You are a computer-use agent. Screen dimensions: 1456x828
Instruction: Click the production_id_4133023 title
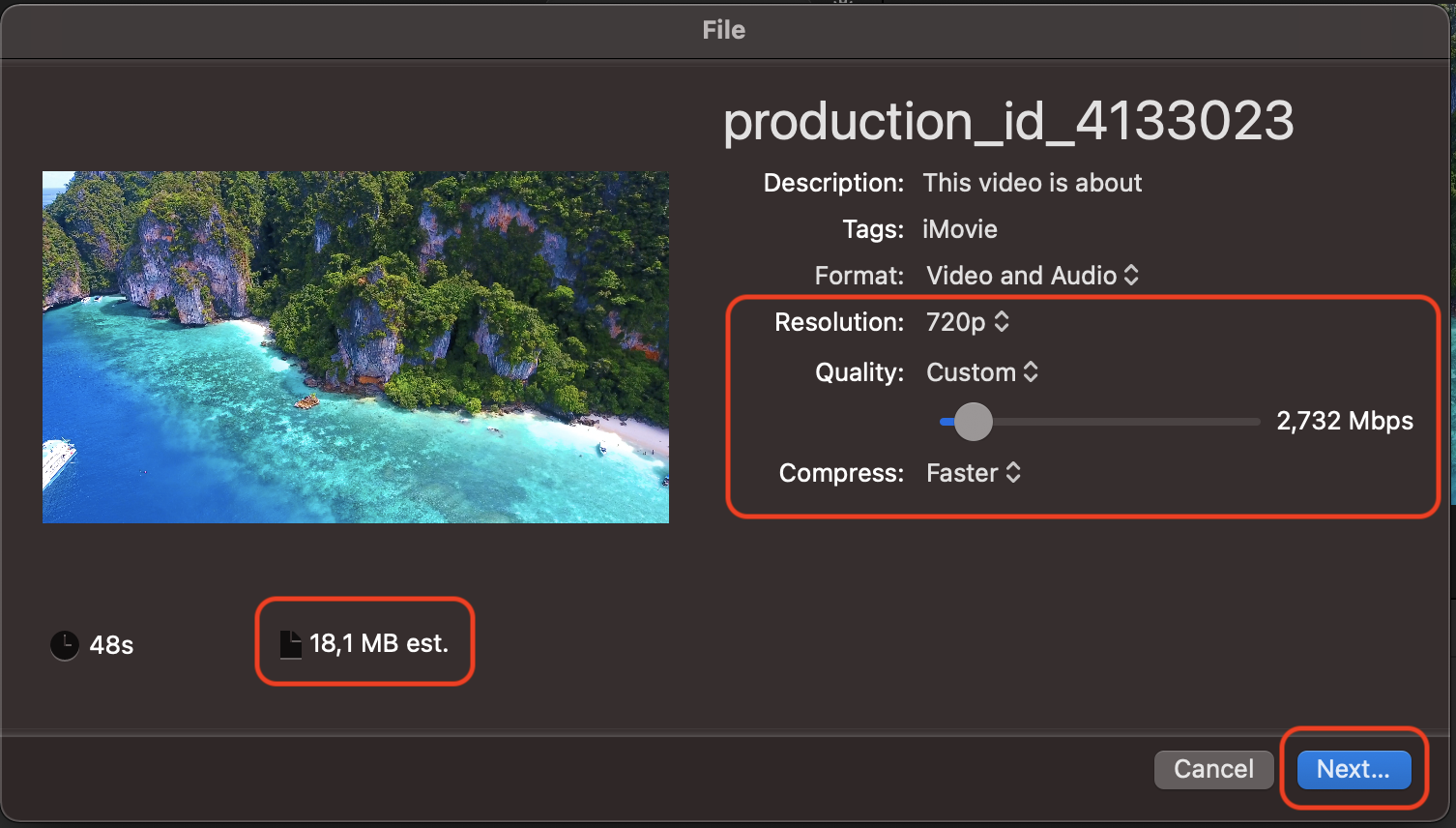click(x=1009, y=121)
